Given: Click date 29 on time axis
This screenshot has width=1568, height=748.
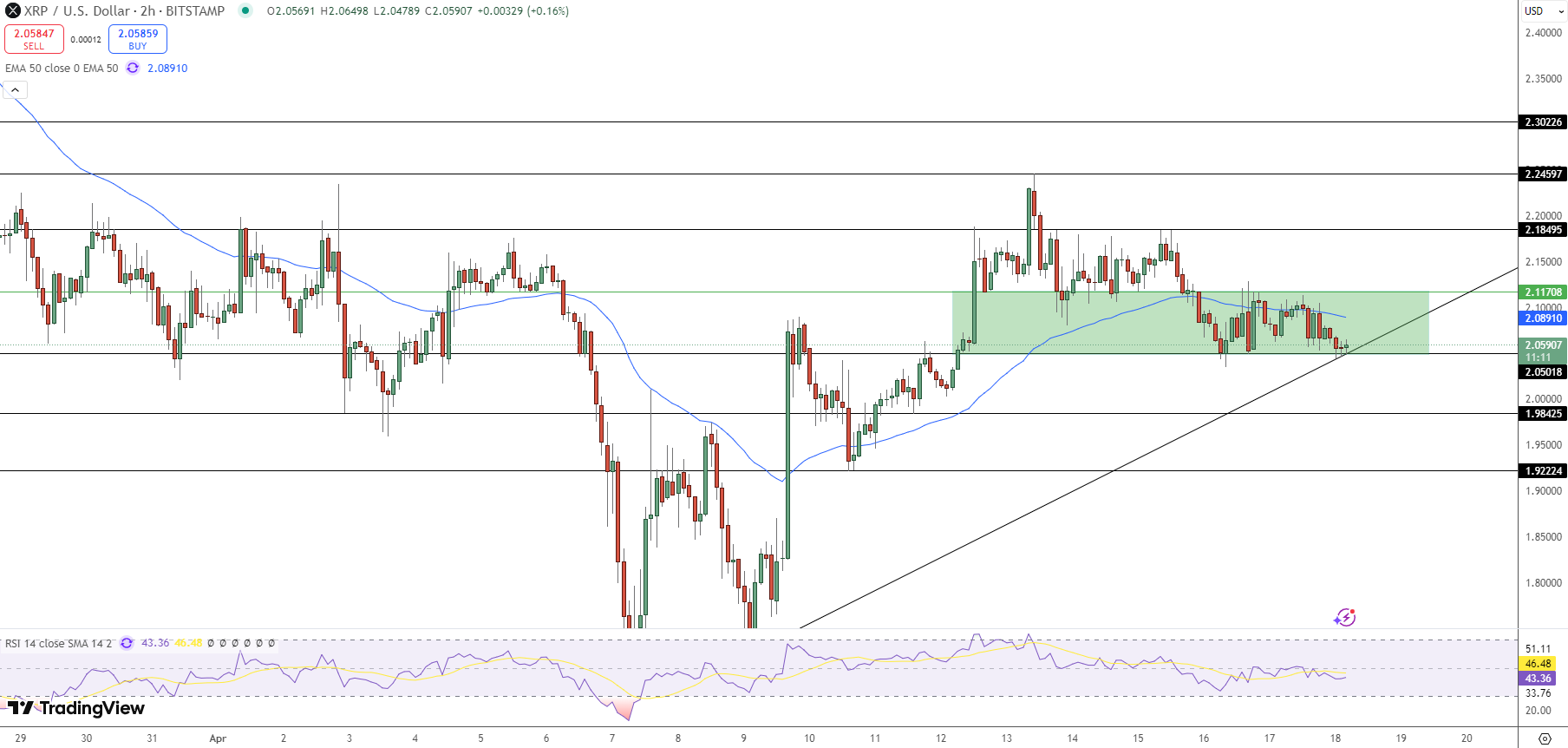Looking at the screenshot, I should (21, 738).
